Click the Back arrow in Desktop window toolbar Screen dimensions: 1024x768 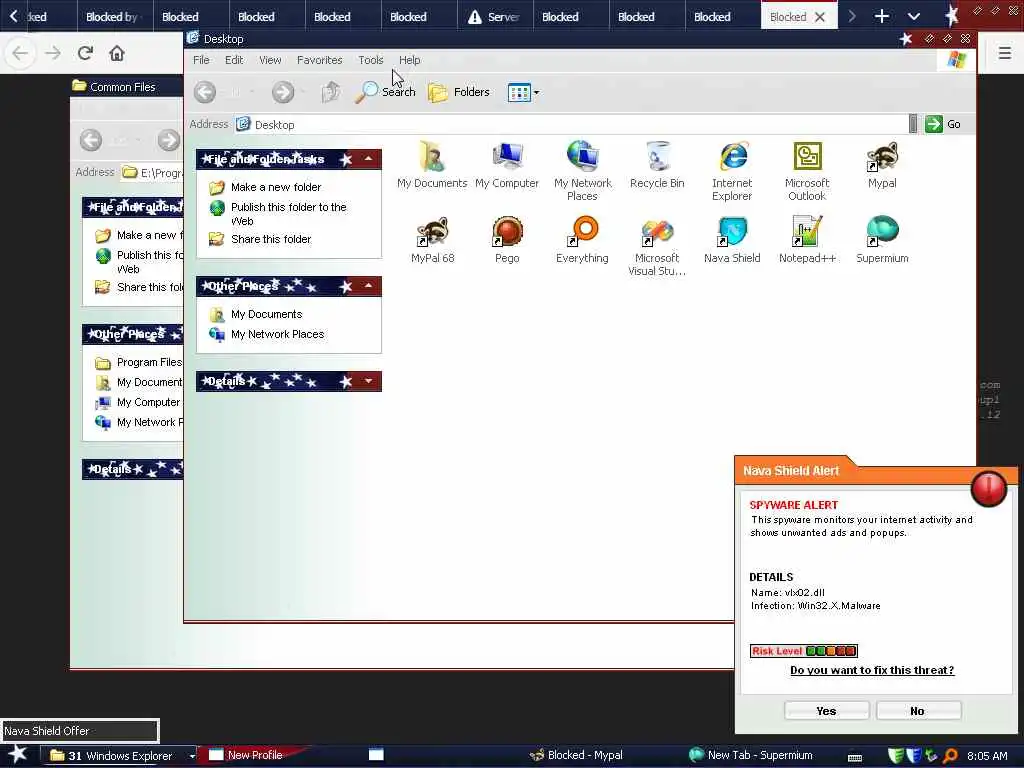[x=205, y=92]
